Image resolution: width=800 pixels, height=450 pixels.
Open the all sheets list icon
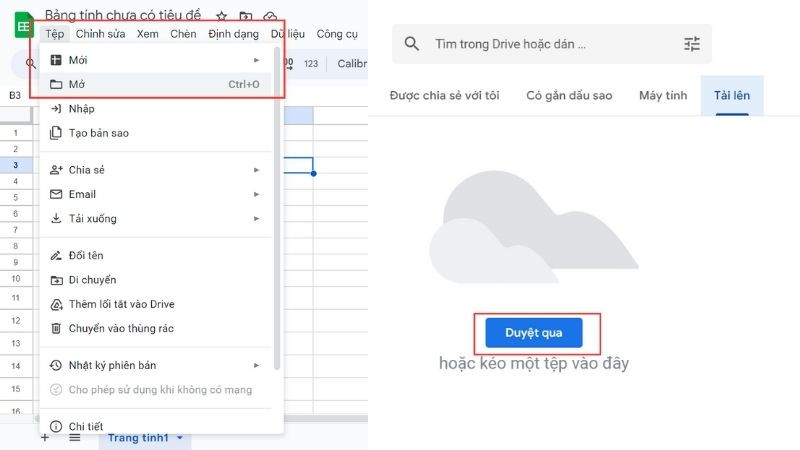74,438
